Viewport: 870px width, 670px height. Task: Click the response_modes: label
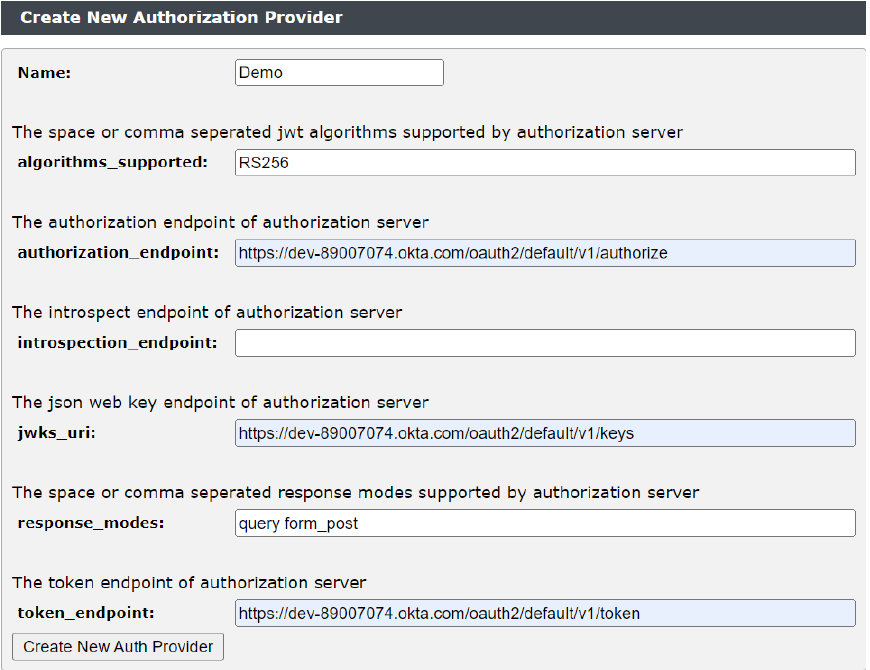tap(90, 522)
